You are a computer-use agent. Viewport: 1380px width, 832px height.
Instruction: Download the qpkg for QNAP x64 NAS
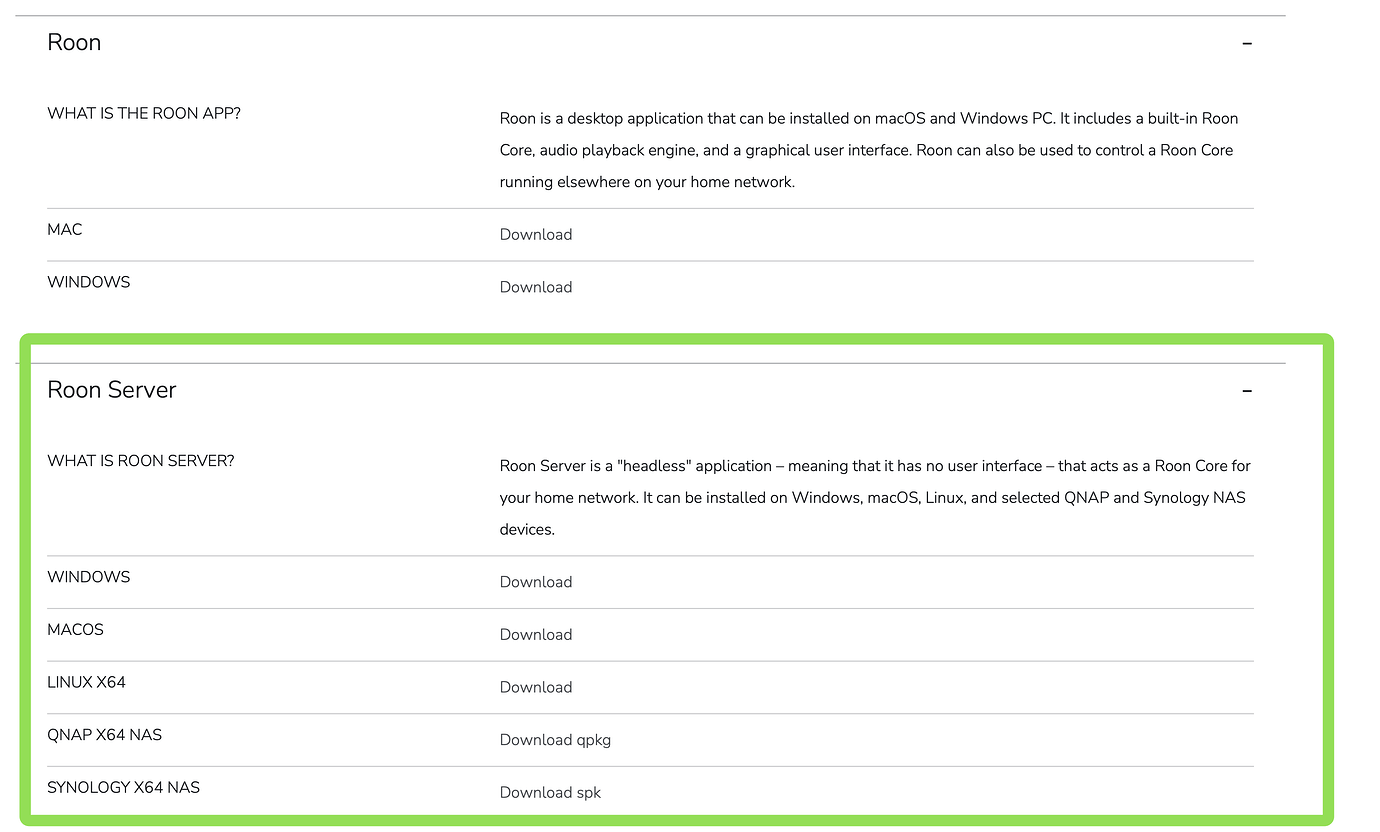(x=555, y=740)
